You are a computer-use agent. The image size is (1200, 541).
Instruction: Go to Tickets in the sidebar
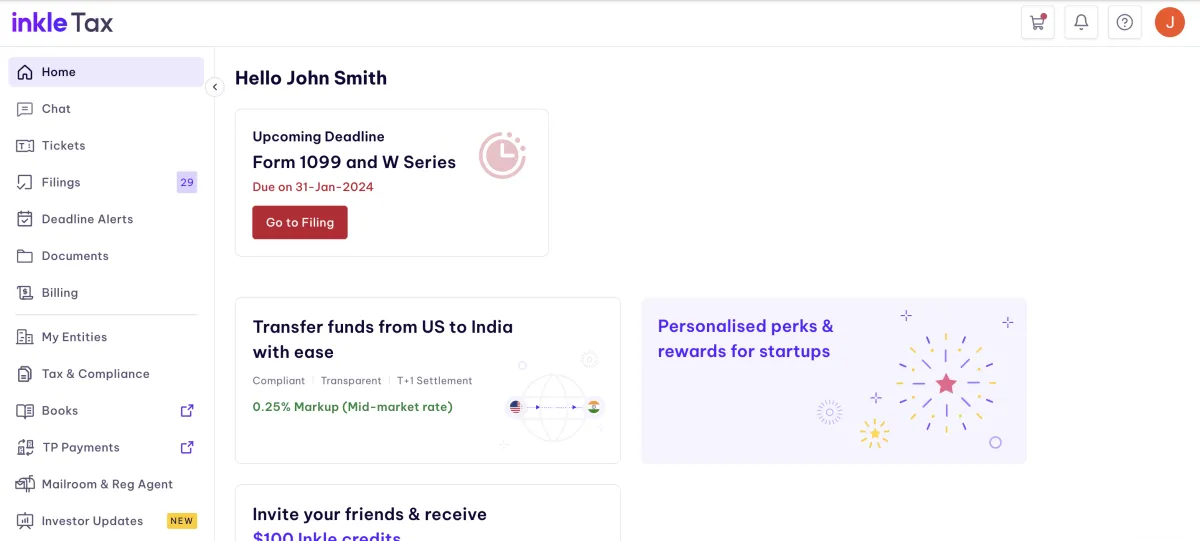click(x=63, y=146)
